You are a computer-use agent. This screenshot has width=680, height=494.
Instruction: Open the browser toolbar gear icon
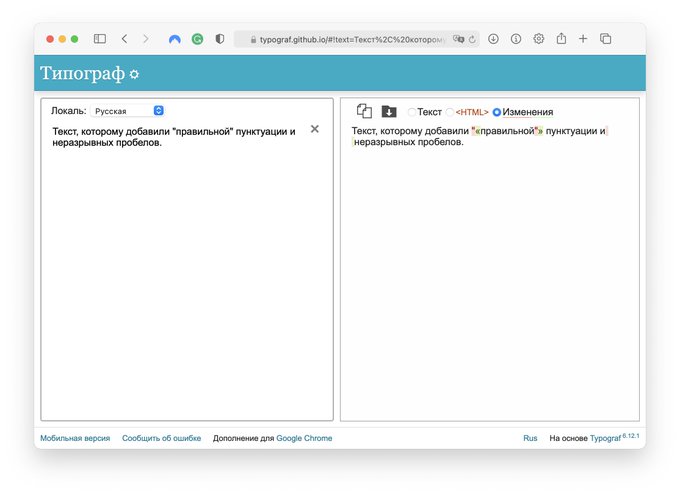[539, 39]
